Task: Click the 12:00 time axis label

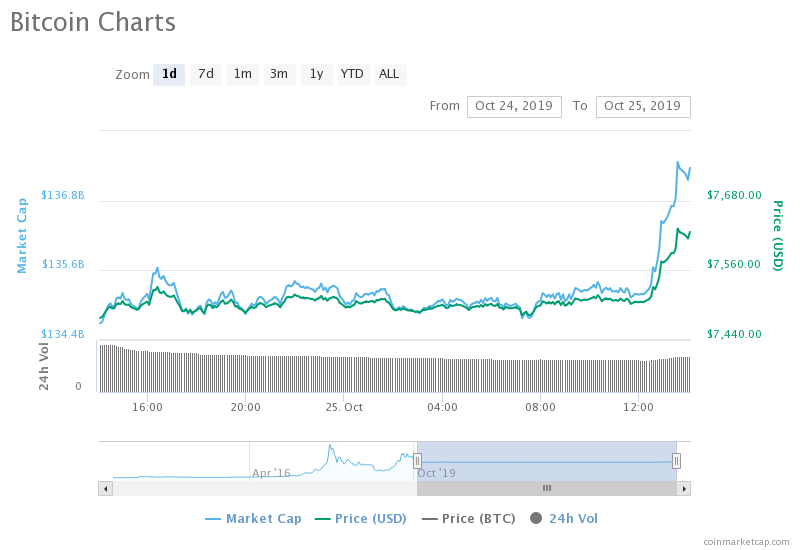Action: (x=638, y=408)
